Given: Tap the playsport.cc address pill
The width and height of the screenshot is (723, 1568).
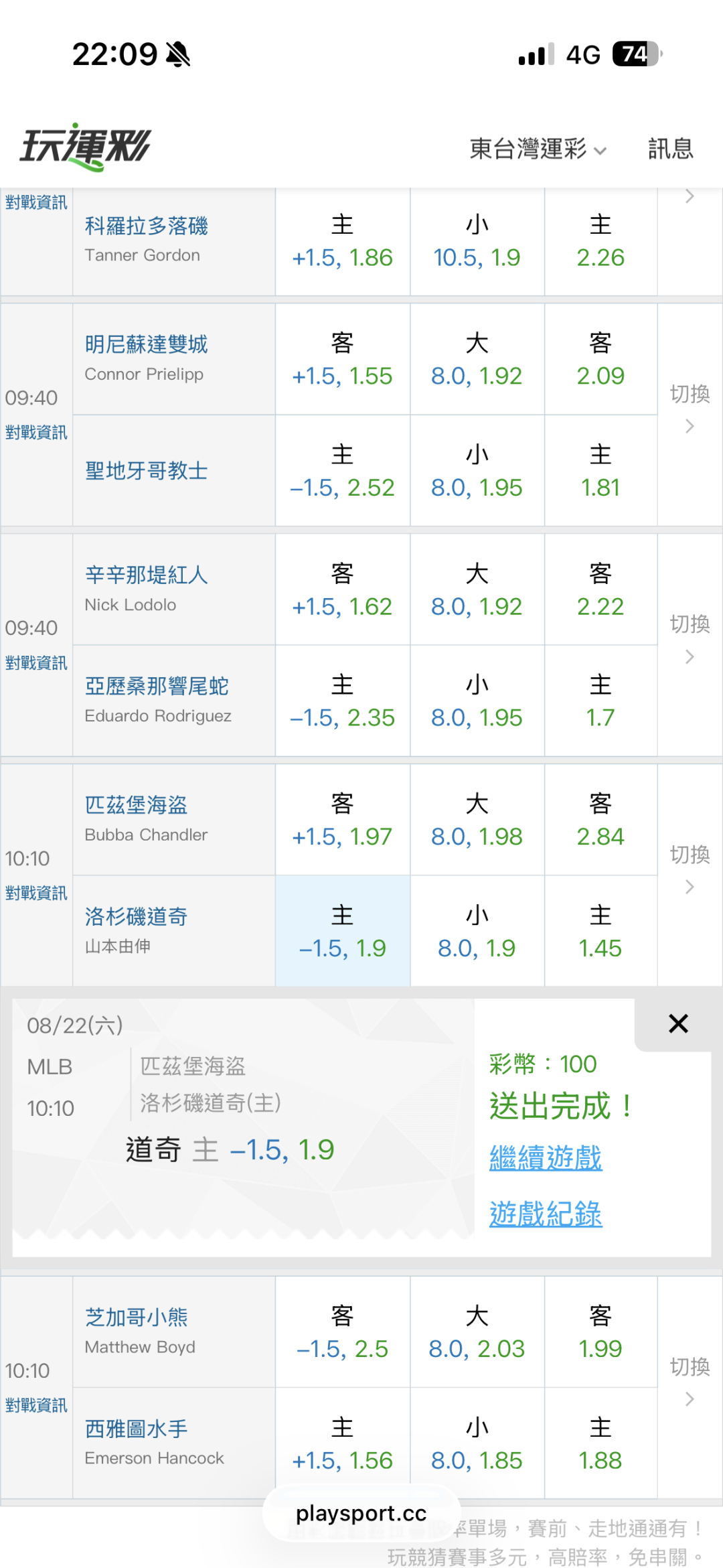Looking at the screenshot, I should [361, 1513].
